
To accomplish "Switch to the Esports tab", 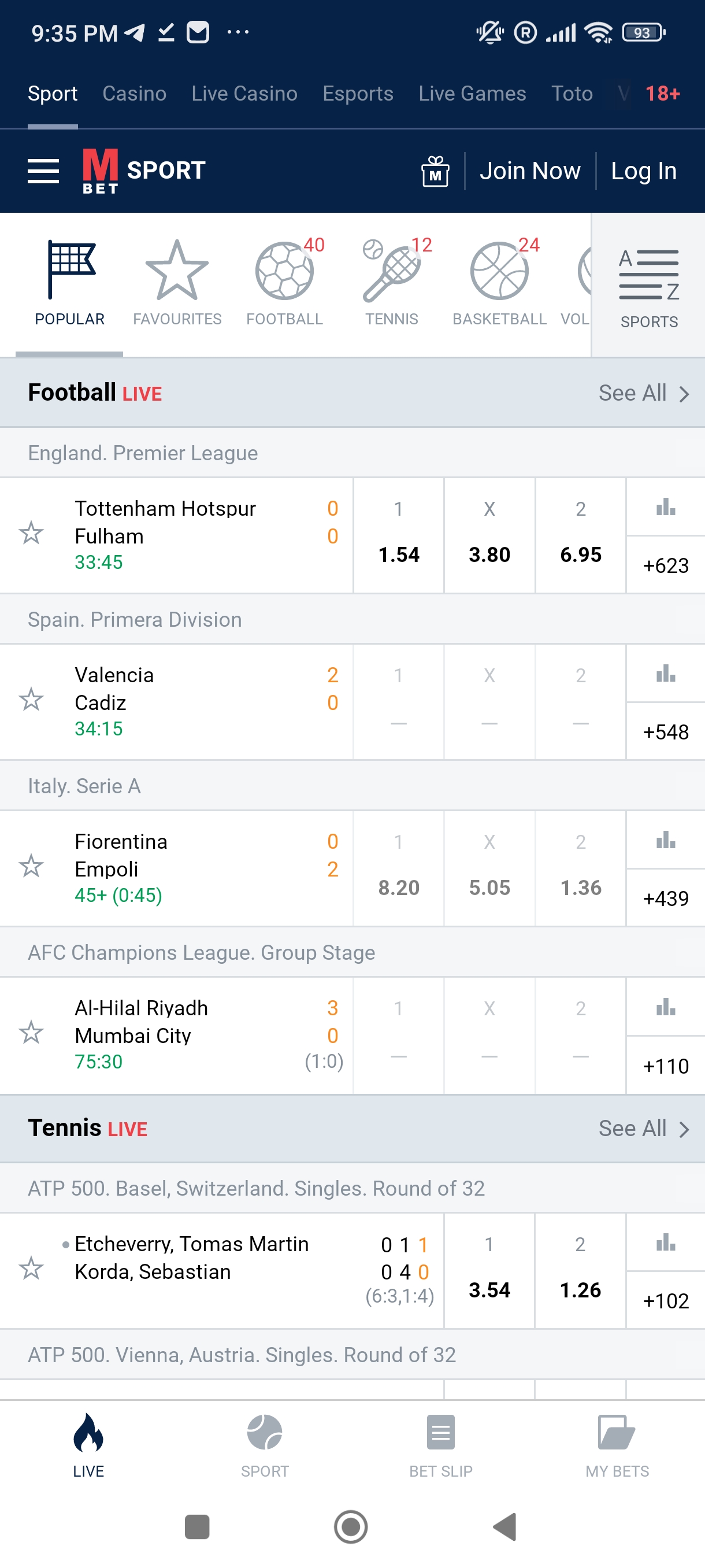I will click(358, 94).
